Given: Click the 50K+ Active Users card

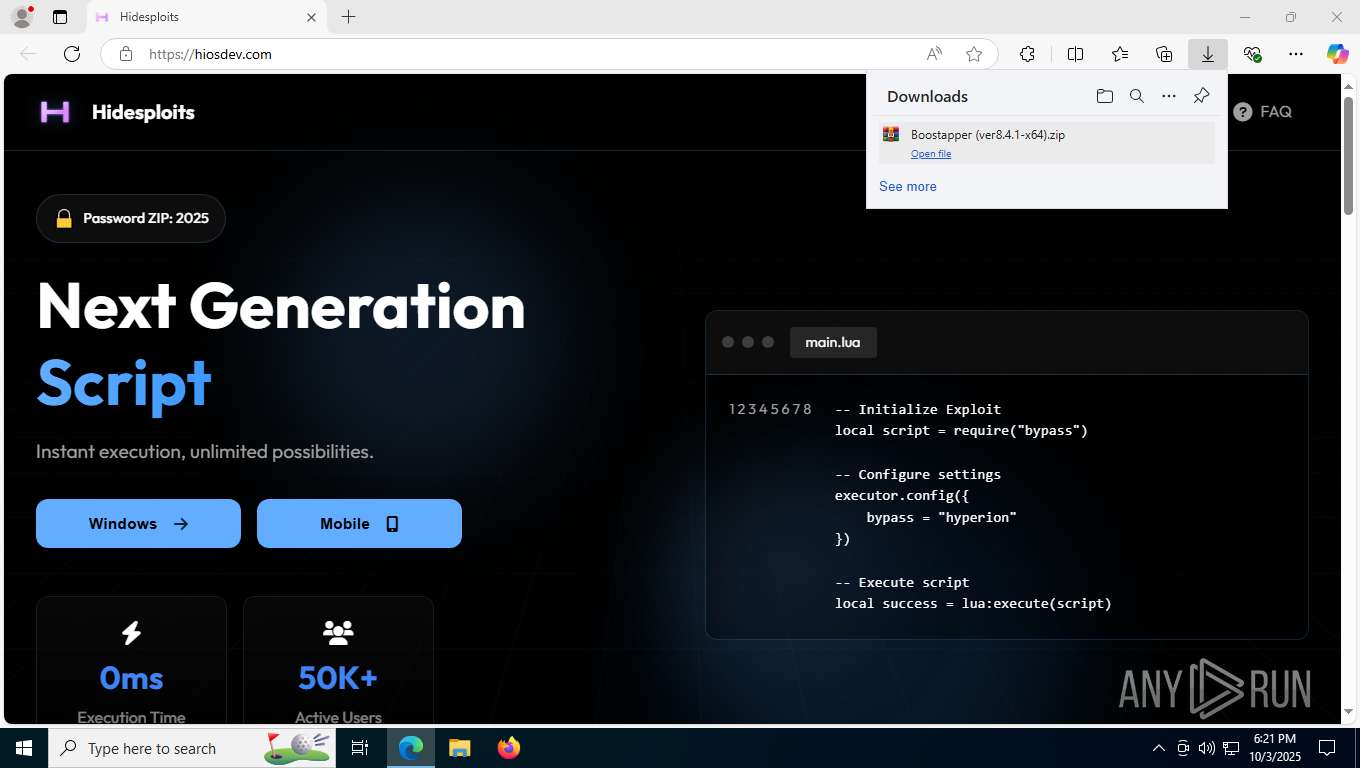Looking at the screenshot, I should pyautogui.click(x=338, y=661).
